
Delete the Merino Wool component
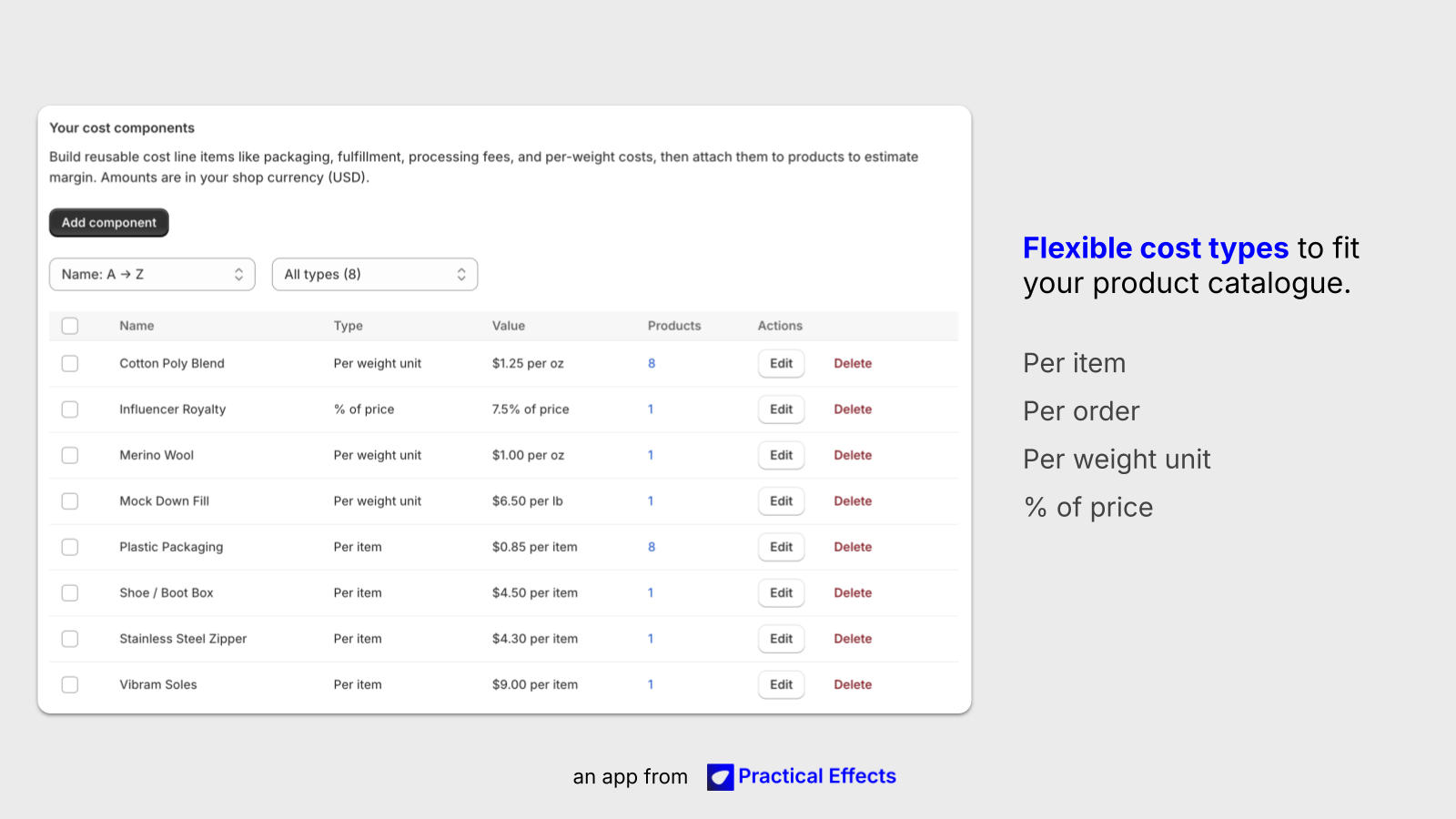tap(853, 455)
